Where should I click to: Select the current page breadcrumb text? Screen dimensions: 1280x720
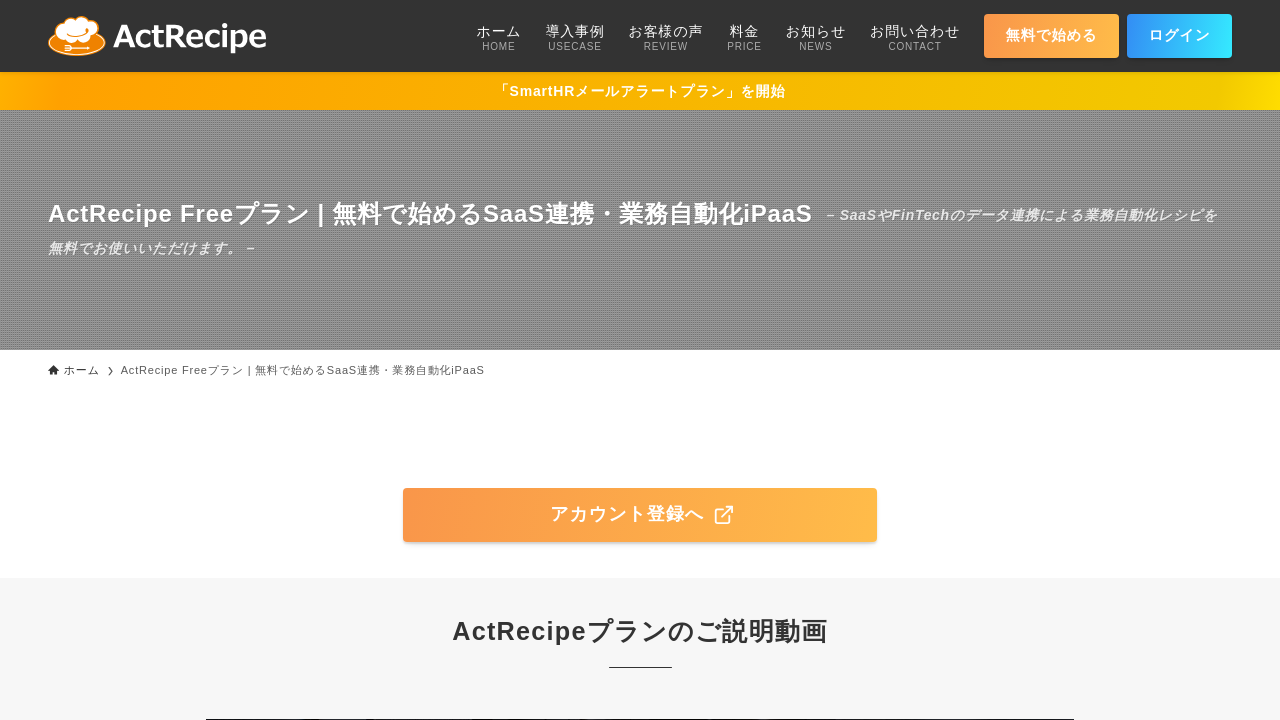(x=302, y=370)
